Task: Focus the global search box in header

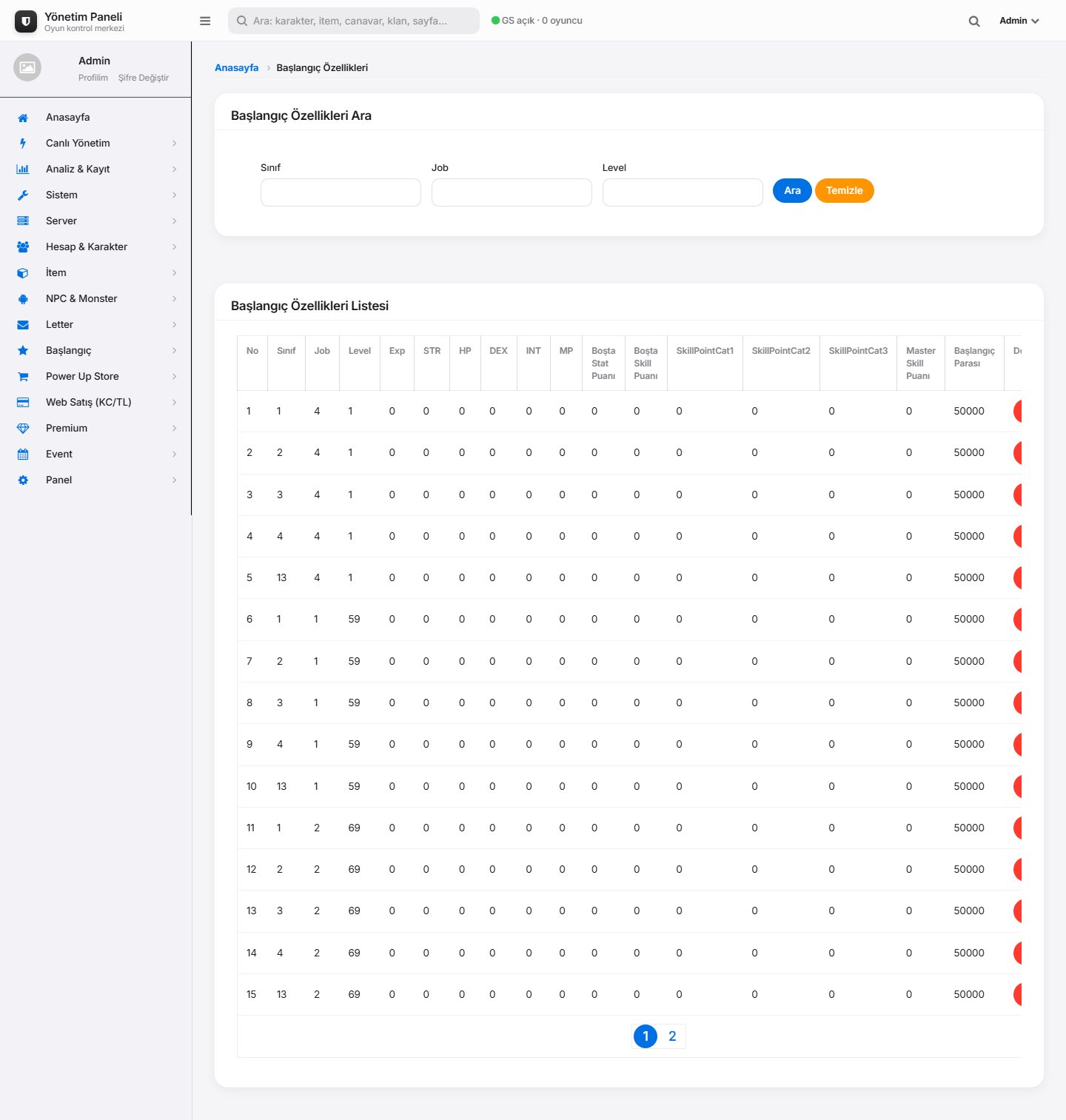Action: [354, 21]
